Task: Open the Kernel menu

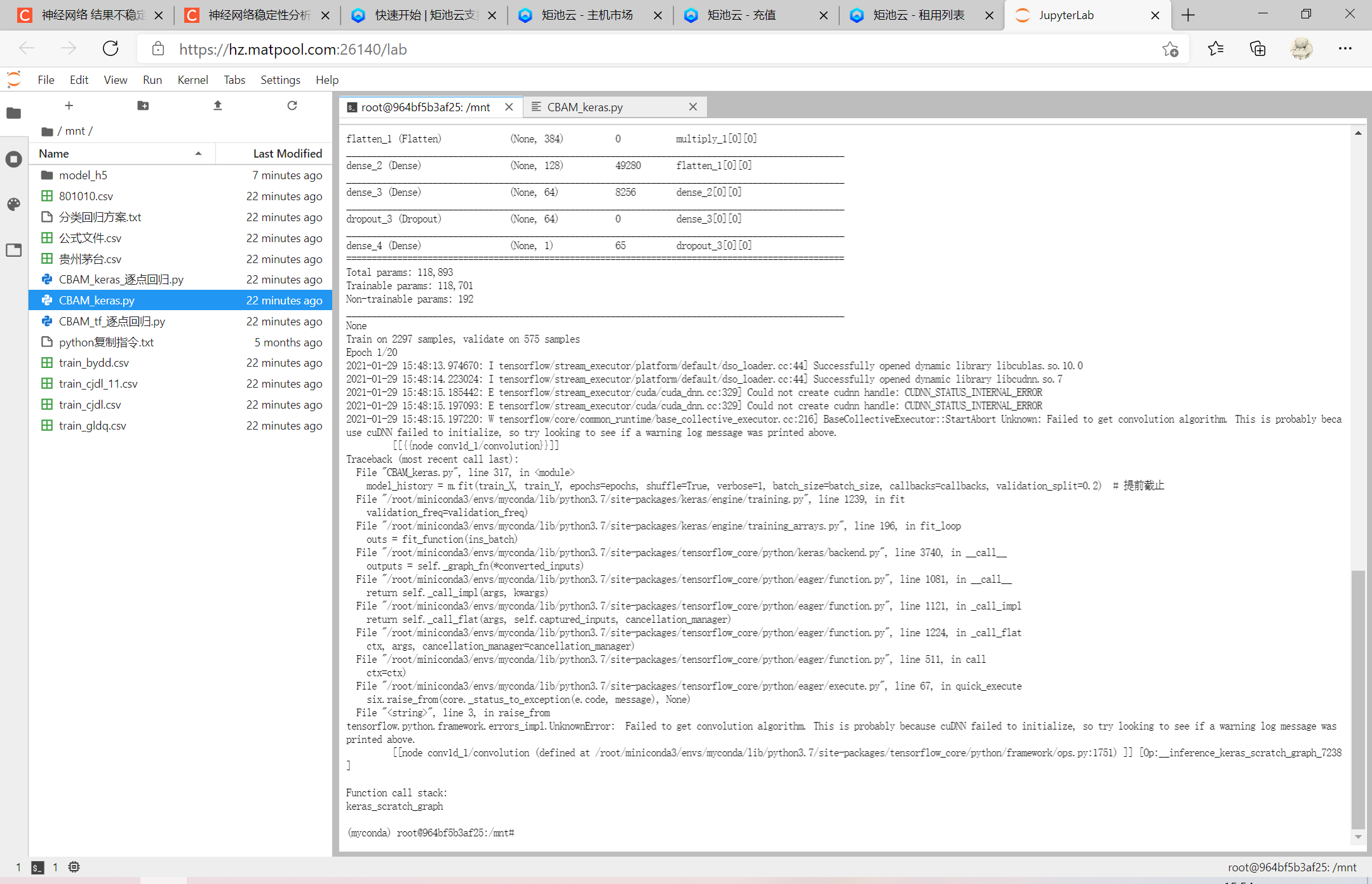Action: point(192,79)
